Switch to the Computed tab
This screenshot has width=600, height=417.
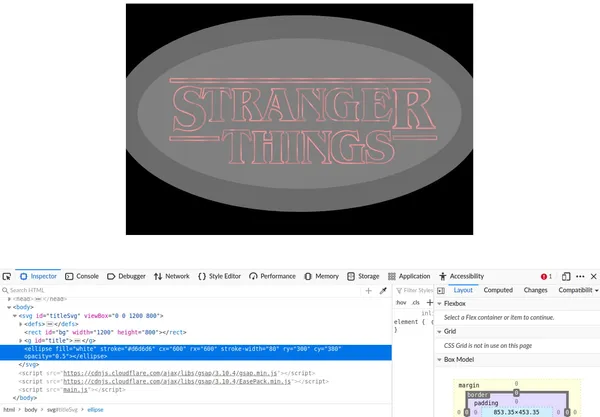(x=498, y=290)
